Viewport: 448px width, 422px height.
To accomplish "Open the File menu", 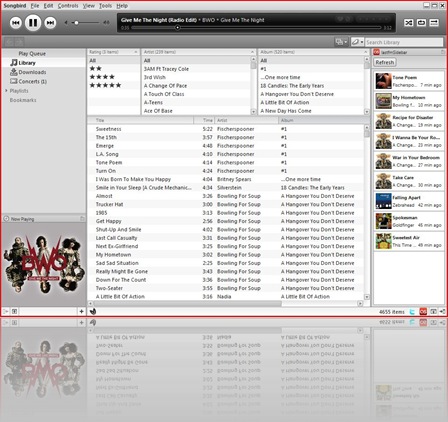I will pyautogui.click(x=35, y=6).
